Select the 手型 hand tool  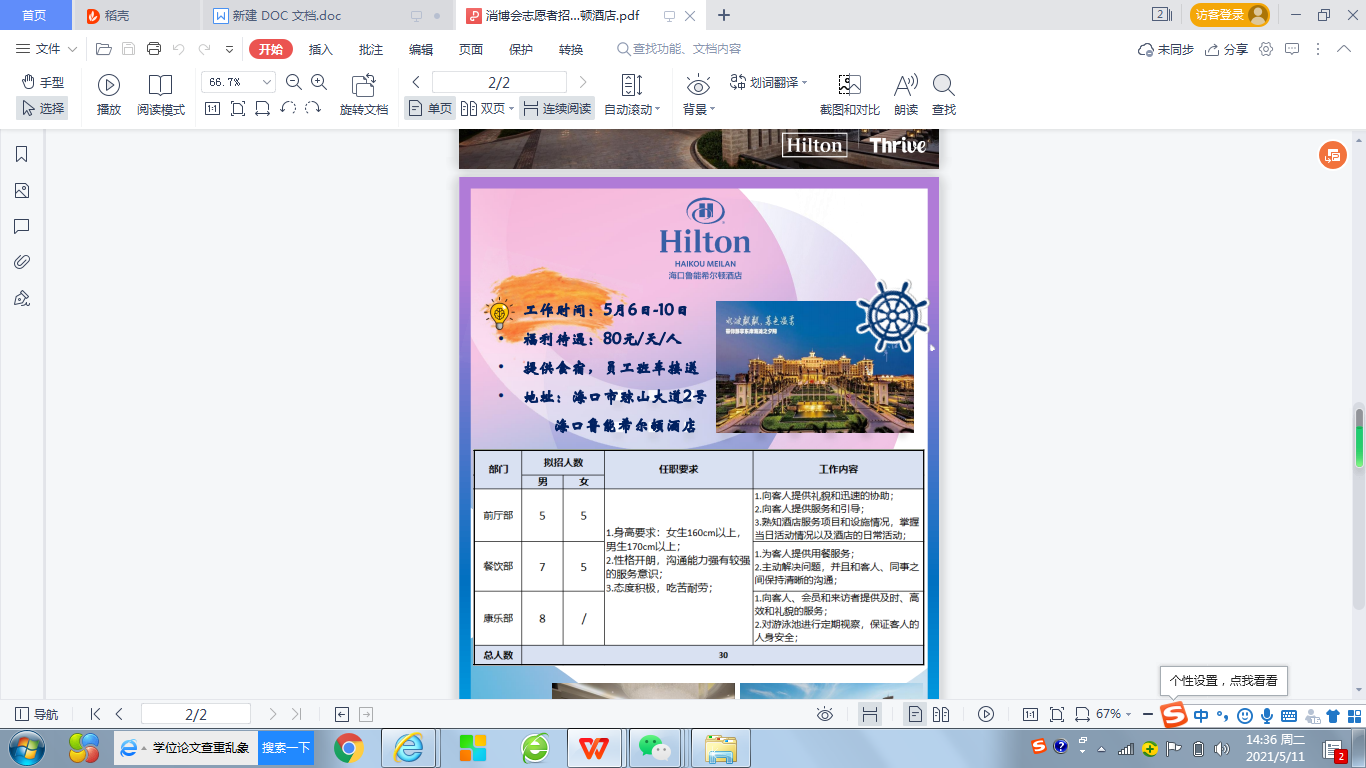click(43, 82)
